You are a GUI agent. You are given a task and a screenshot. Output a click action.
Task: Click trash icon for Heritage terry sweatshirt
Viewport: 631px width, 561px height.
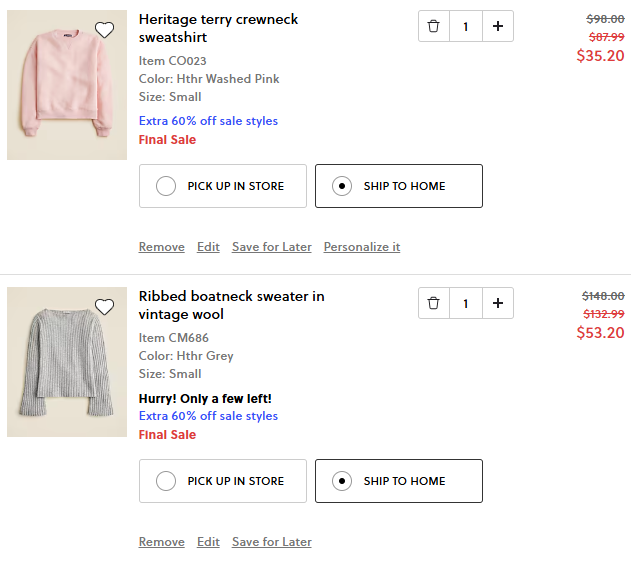[433, 26]
